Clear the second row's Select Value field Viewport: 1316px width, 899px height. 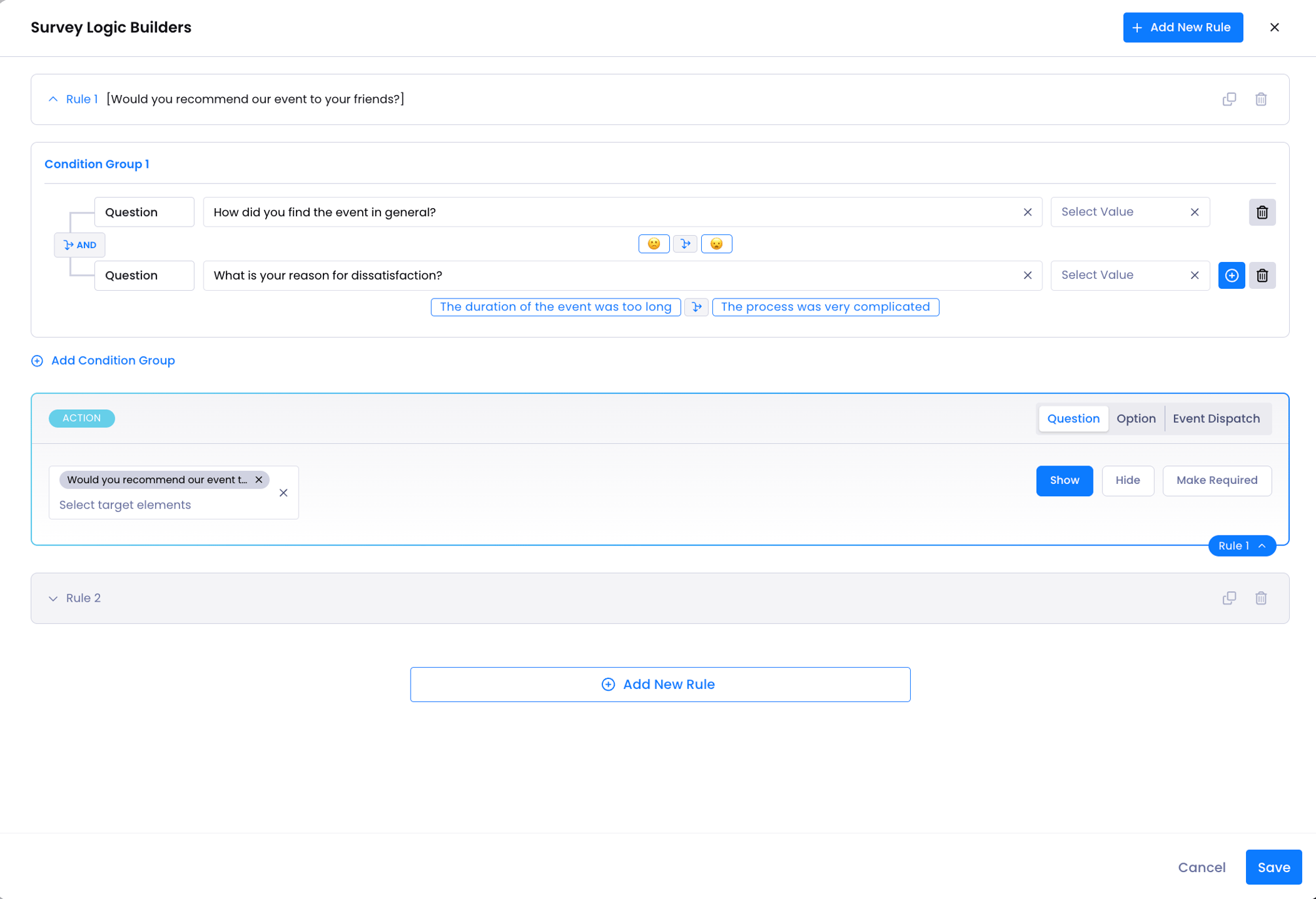pyautogui.click(x=1194, y=276)
